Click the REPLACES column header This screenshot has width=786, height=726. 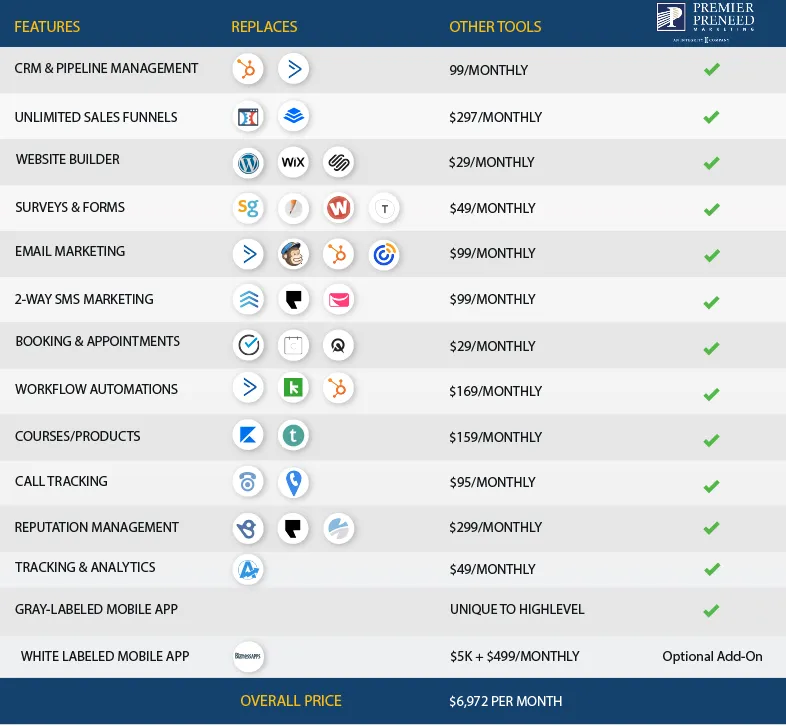pos(264,27)
